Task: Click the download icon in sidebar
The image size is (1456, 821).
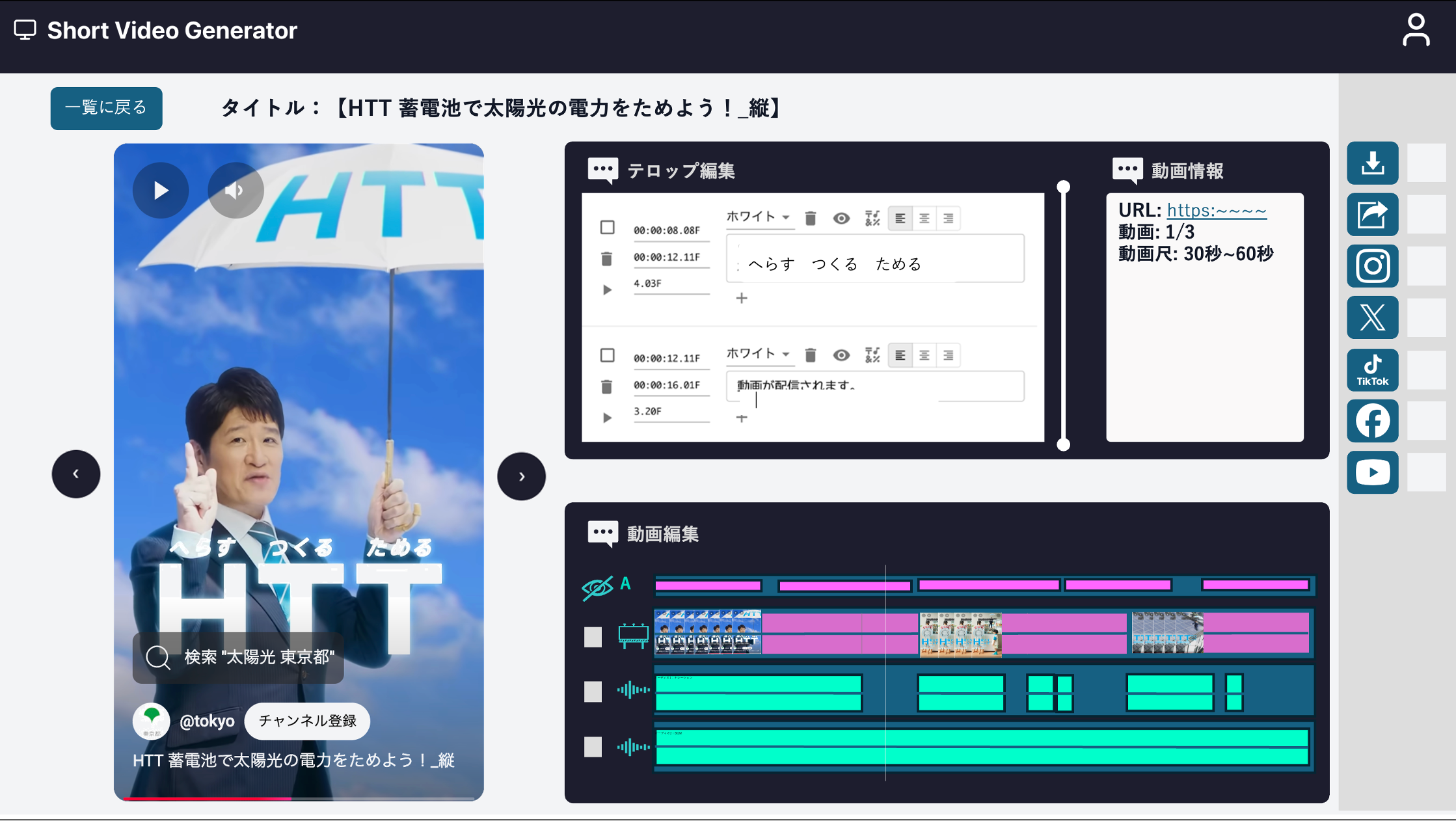Action: coord(1372,163)
